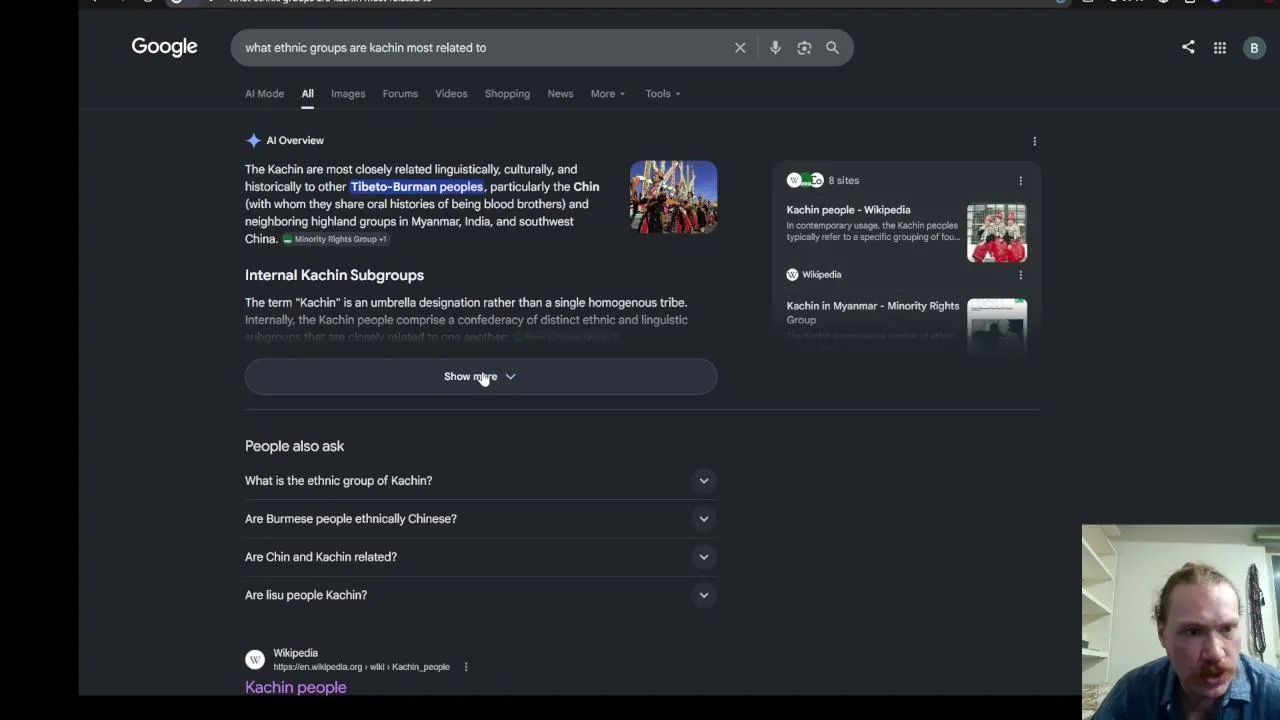The width and height of the screenshot is (1280, 720).
Task: Open the Tools dropdown
Action: (x=662, y=94)
